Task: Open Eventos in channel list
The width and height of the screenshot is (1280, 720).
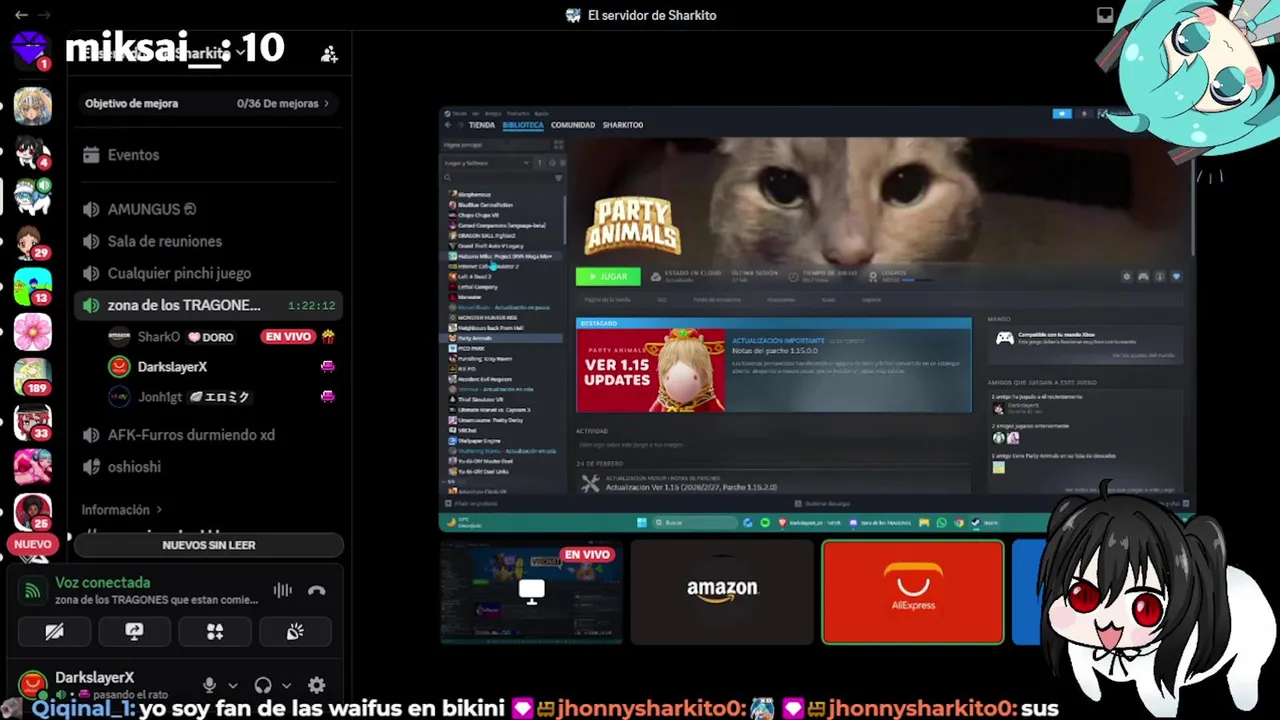Action: point(209,155)
